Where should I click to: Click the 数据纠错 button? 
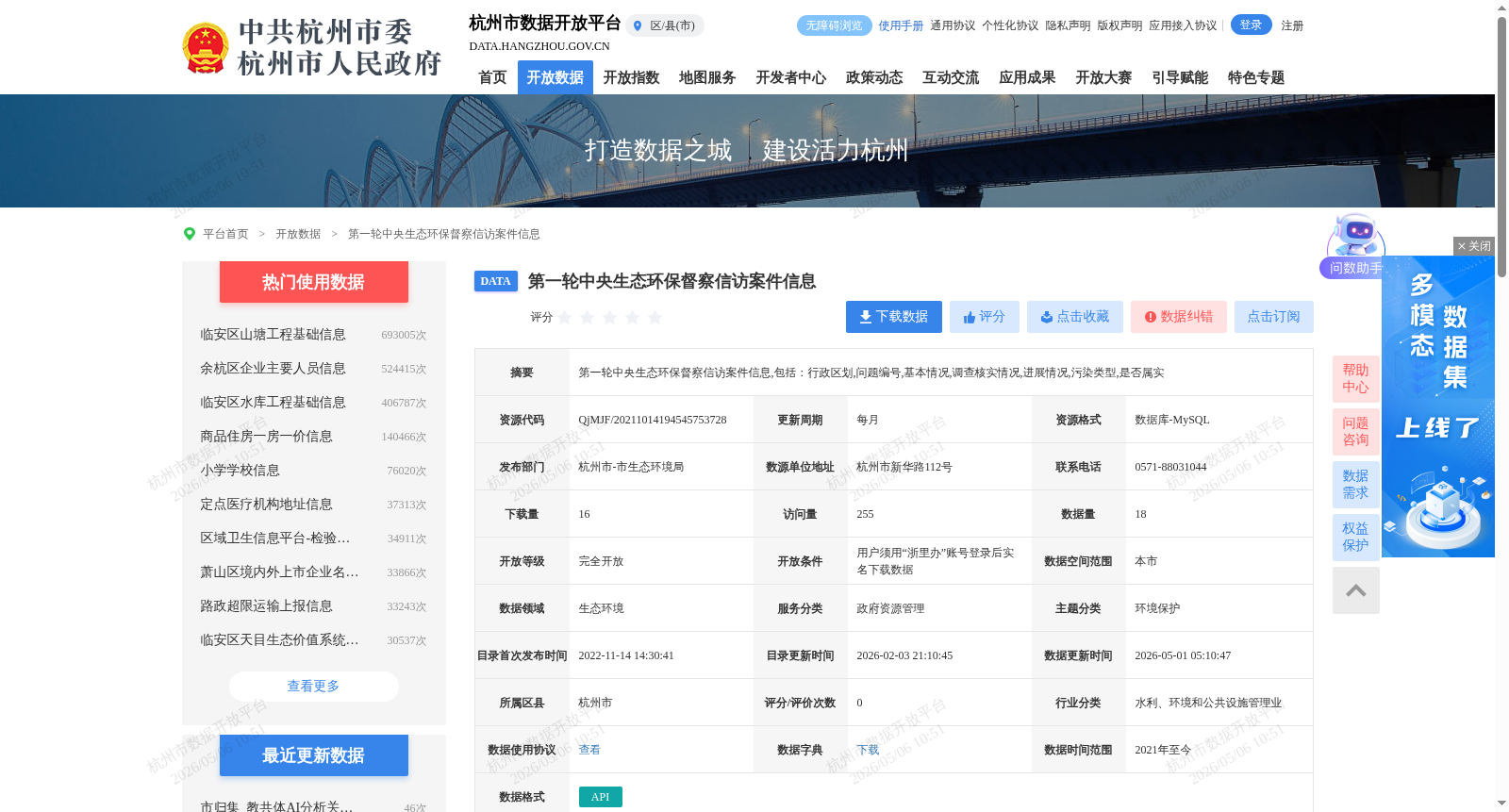(1179, 317)
